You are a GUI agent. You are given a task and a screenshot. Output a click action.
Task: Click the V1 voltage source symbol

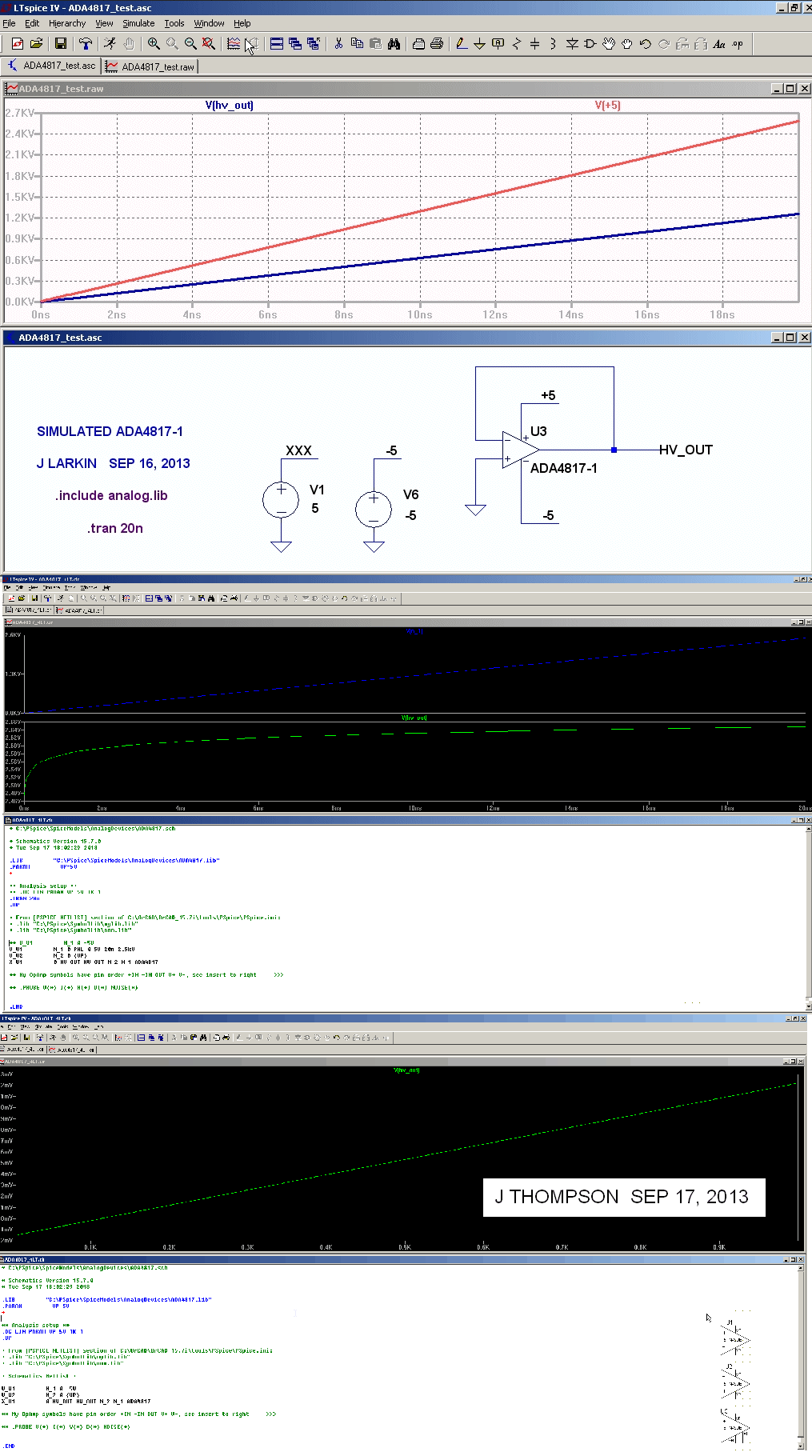pyautogui.click(x=281, y=501)
